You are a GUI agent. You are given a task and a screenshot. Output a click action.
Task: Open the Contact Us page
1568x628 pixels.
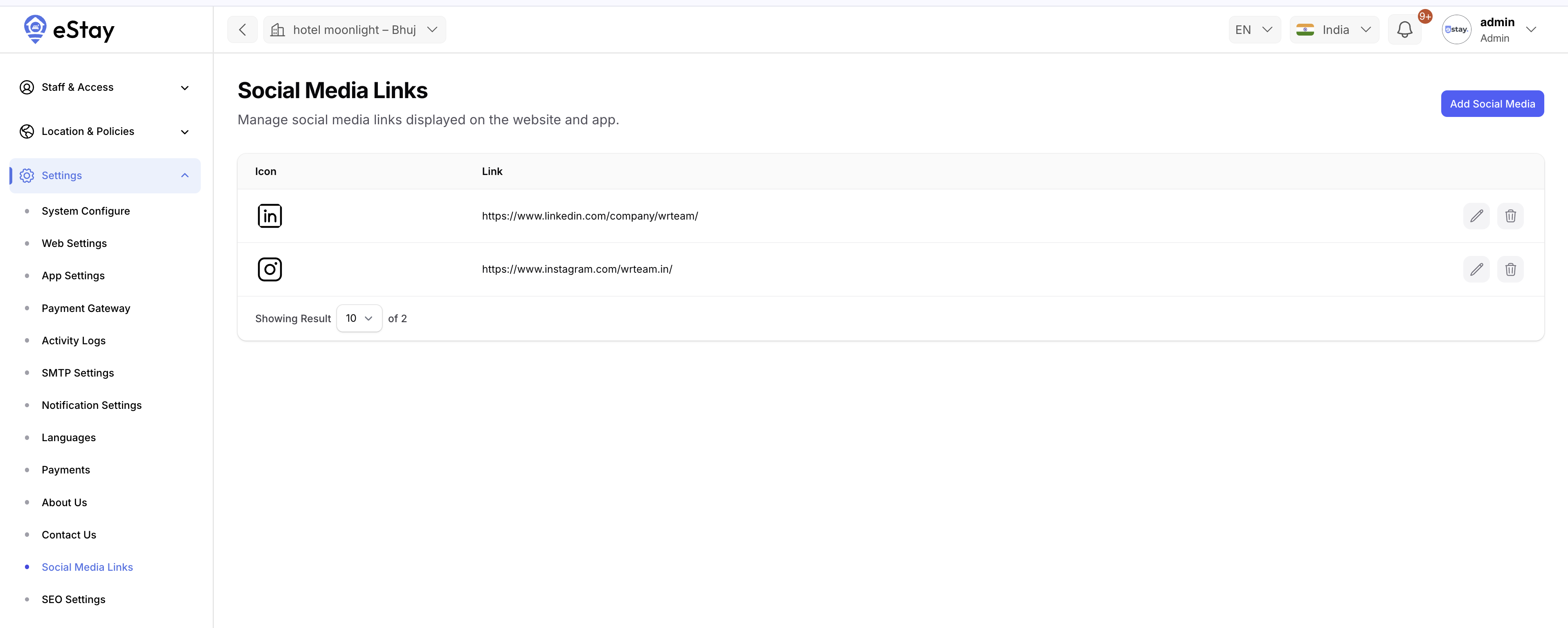(x=69, y=535)
